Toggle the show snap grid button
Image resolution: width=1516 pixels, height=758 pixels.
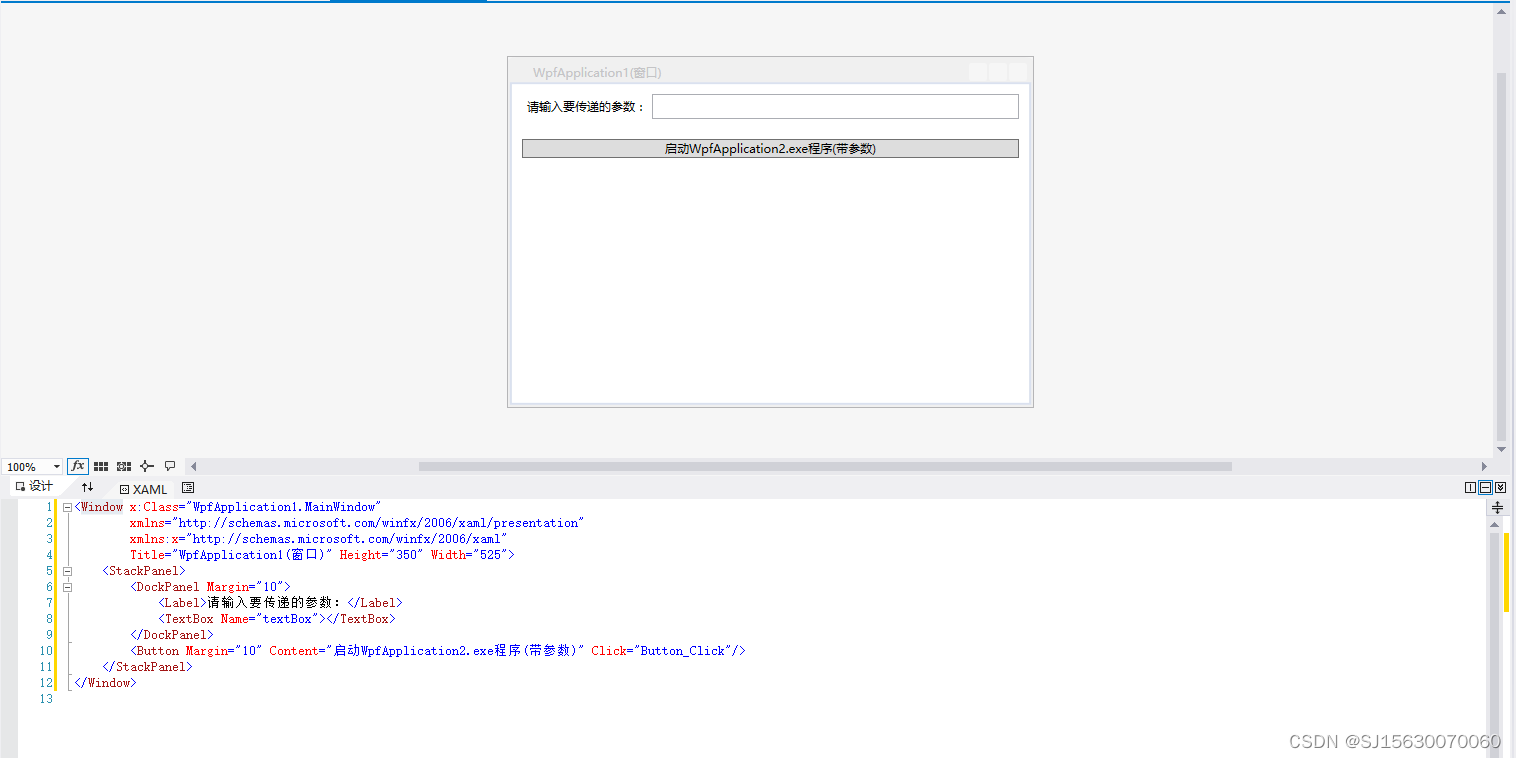[x=100, y=466]
